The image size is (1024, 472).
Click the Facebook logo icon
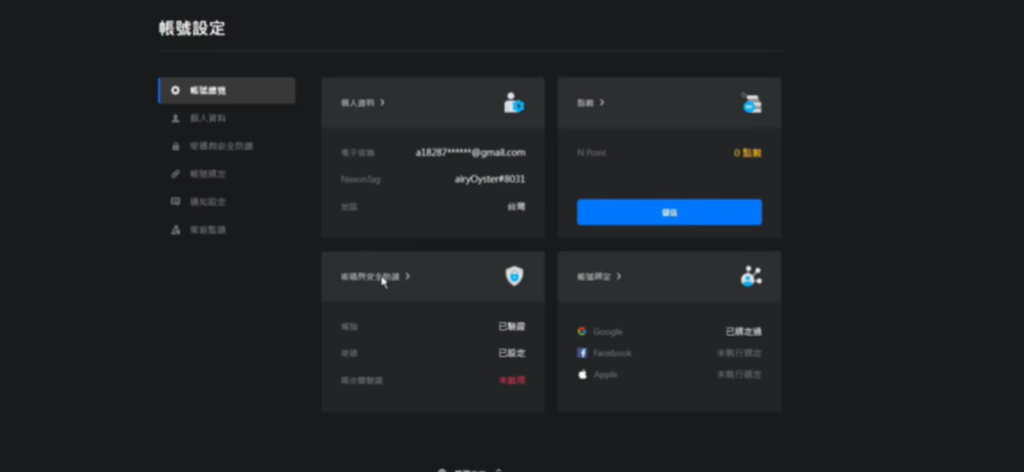(582, 353)
